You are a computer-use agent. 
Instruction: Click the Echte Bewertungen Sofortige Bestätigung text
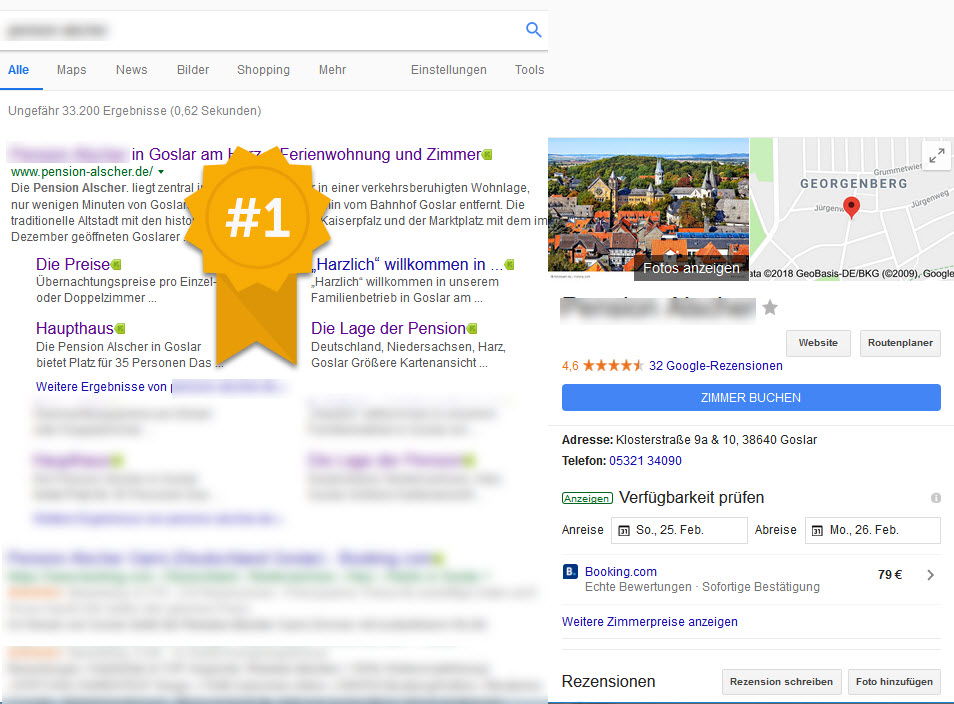click(x=702, y=587)
